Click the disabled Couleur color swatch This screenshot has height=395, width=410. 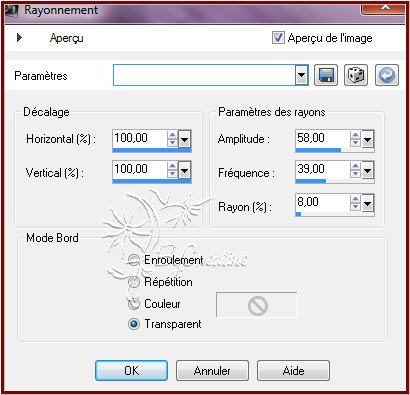pos(257,305)
